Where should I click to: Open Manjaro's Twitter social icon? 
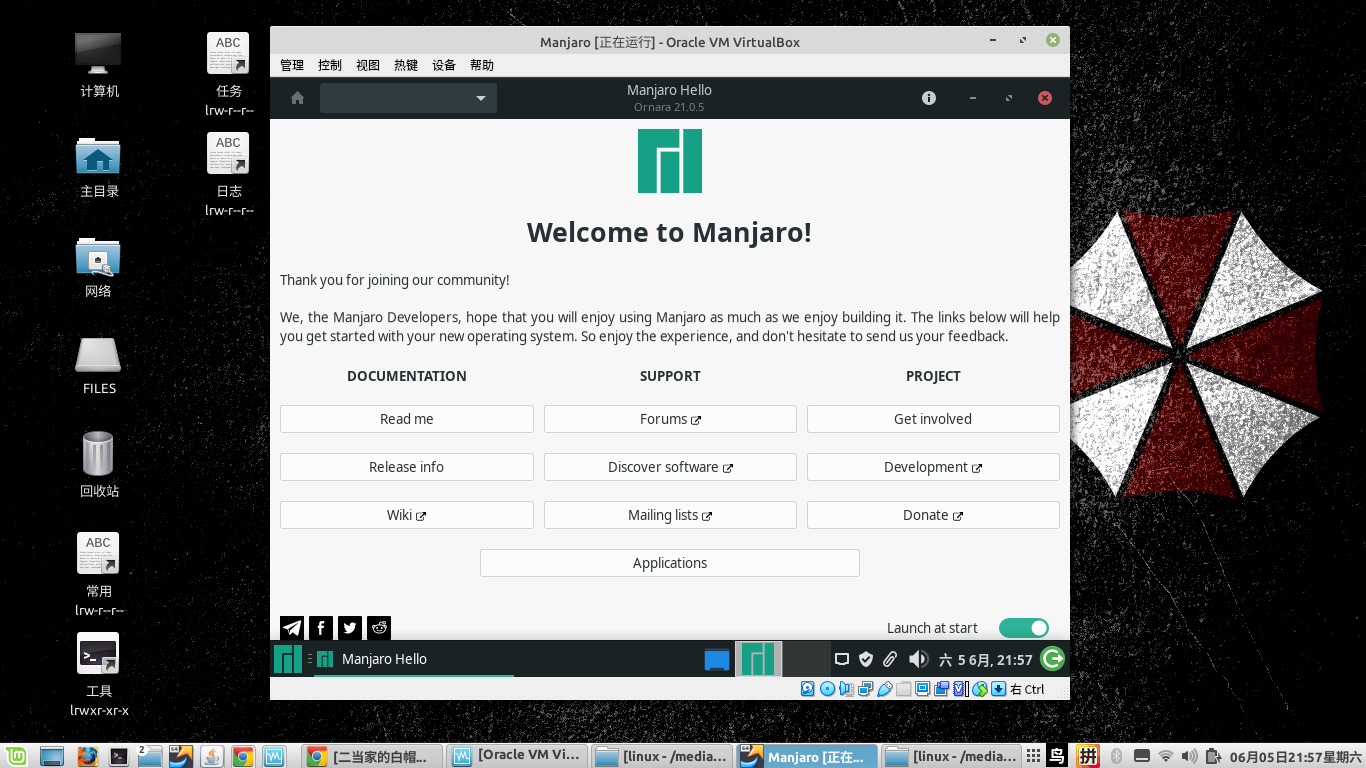(350, 628)
